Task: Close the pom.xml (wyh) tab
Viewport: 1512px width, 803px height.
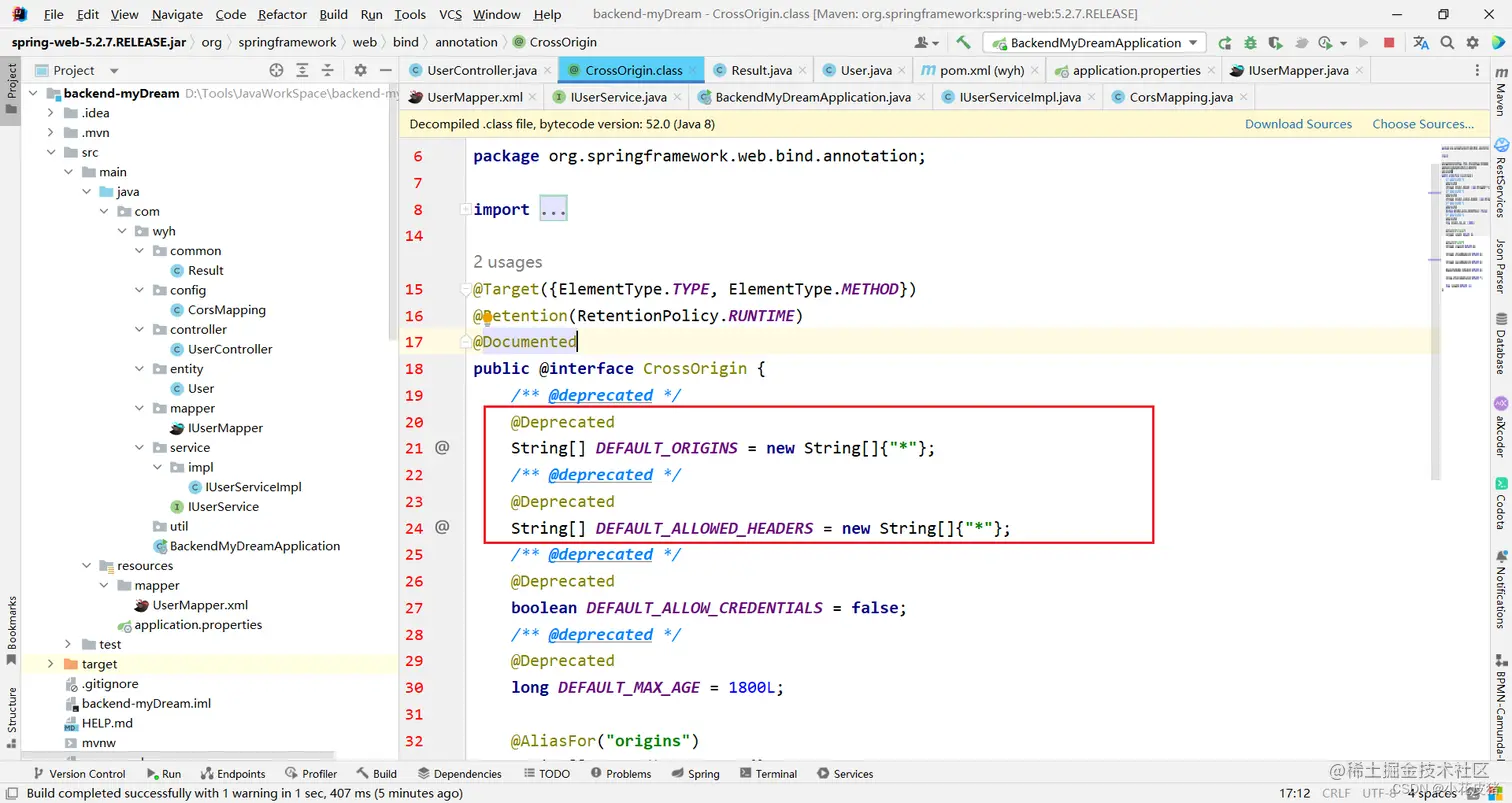Action: (x=1035, y=71)
